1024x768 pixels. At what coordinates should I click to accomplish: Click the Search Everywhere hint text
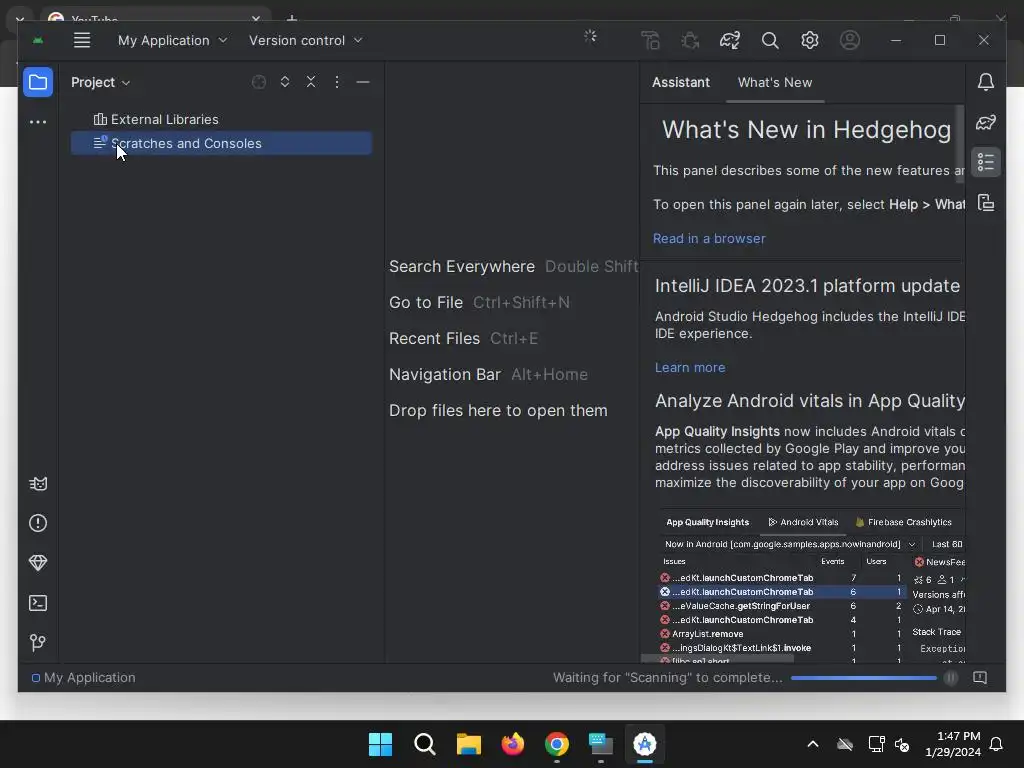pyautogui.click(x=462, y=266)
